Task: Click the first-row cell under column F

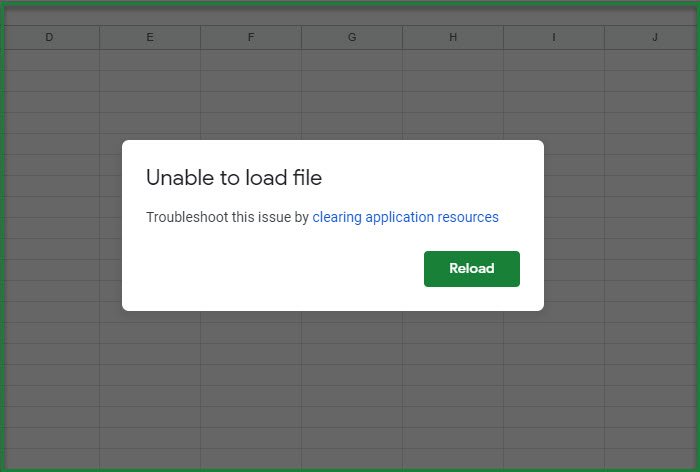Action: [x=251, y=59]
